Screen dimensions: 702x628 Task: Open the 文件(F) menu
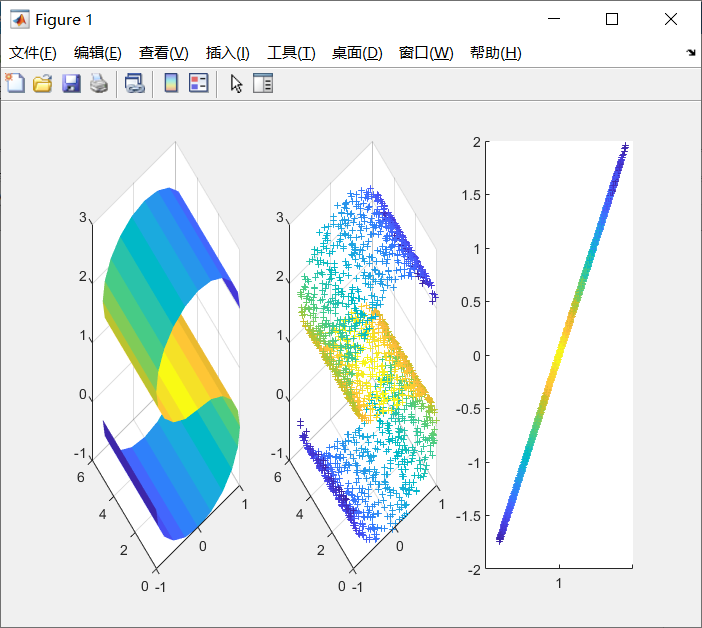33,53
